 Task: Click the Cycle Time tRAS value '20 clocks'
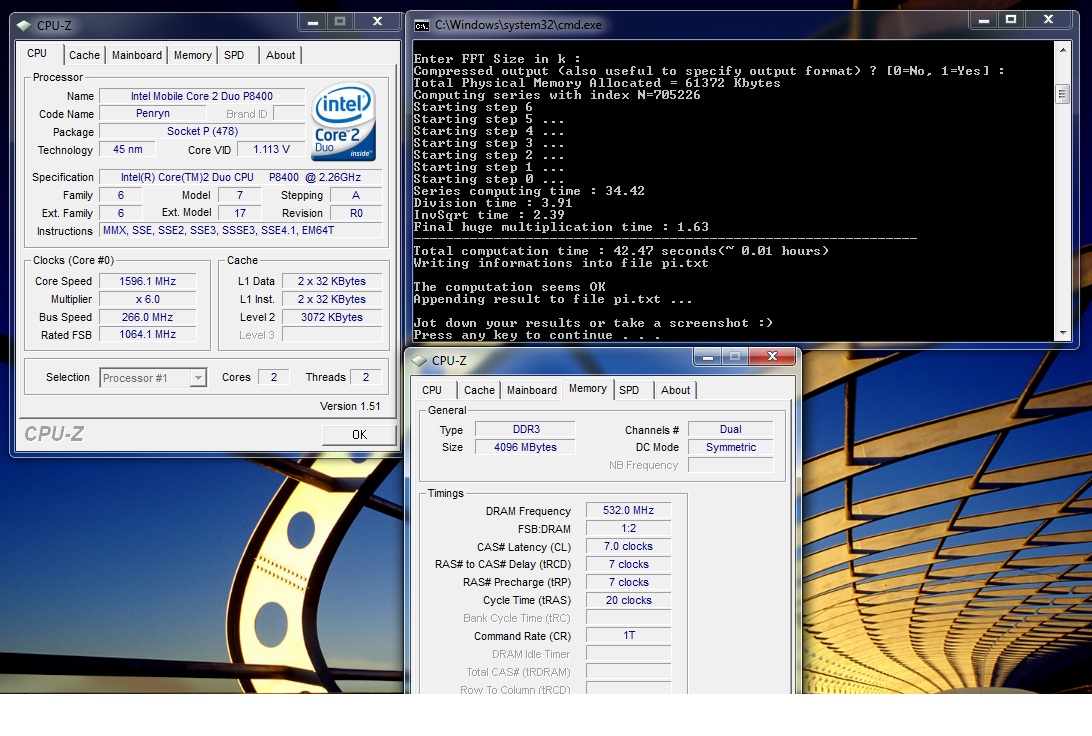click(x=629, y=600)
